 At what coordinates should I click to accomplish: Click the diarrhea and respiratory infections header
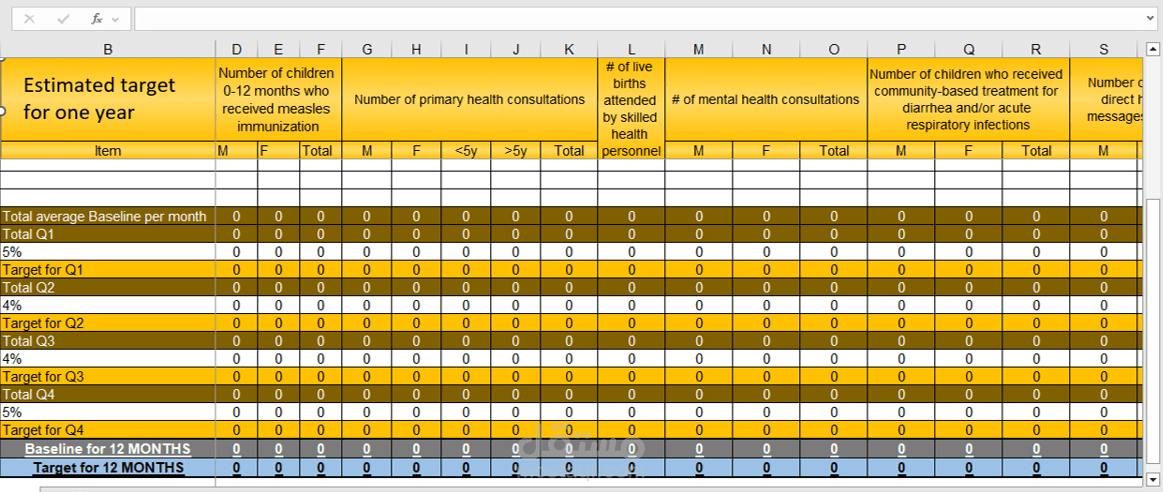pyautogui.click(x=969, y=99)
